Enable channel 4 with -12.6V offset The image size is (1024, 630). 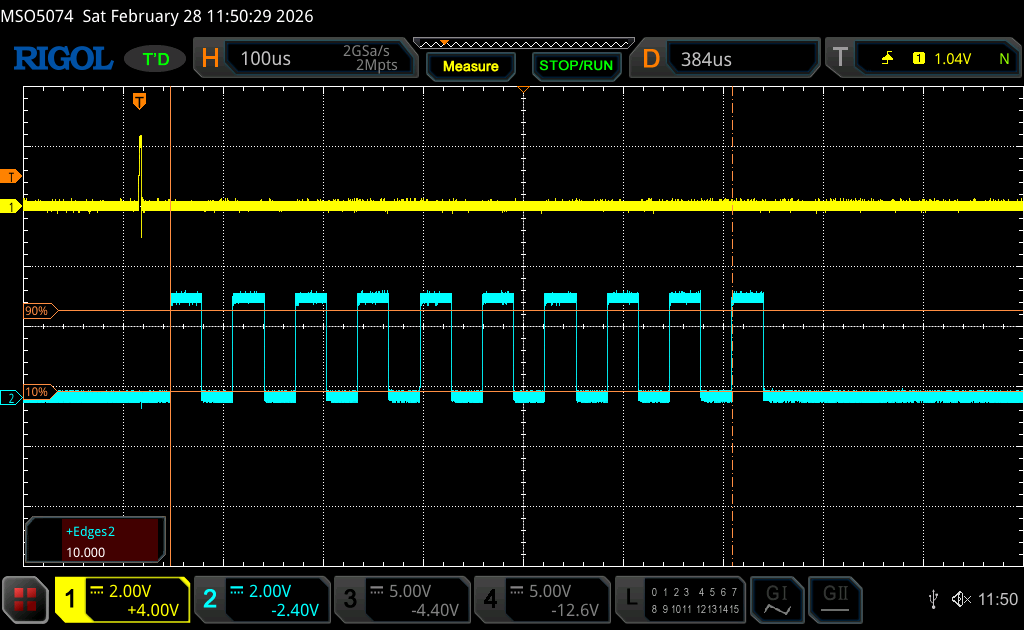click(542, 599)
